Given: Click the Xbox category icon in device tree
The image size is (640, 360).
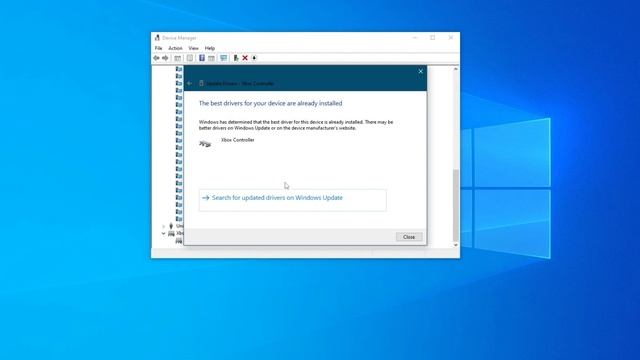Looking at the screenshot, I should point(171,233).
